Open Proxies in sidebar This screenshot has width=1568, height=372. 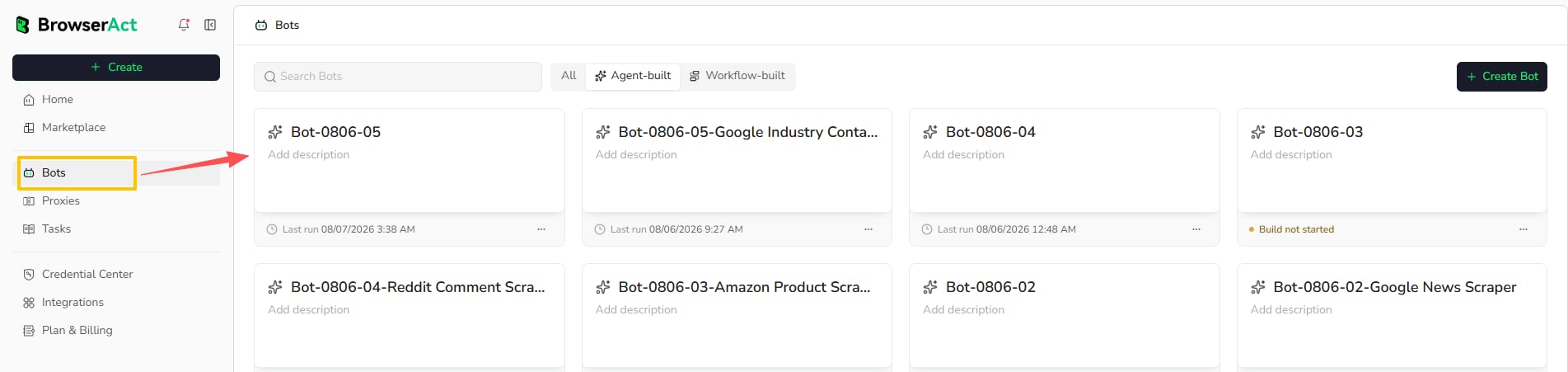coord(116,200)
